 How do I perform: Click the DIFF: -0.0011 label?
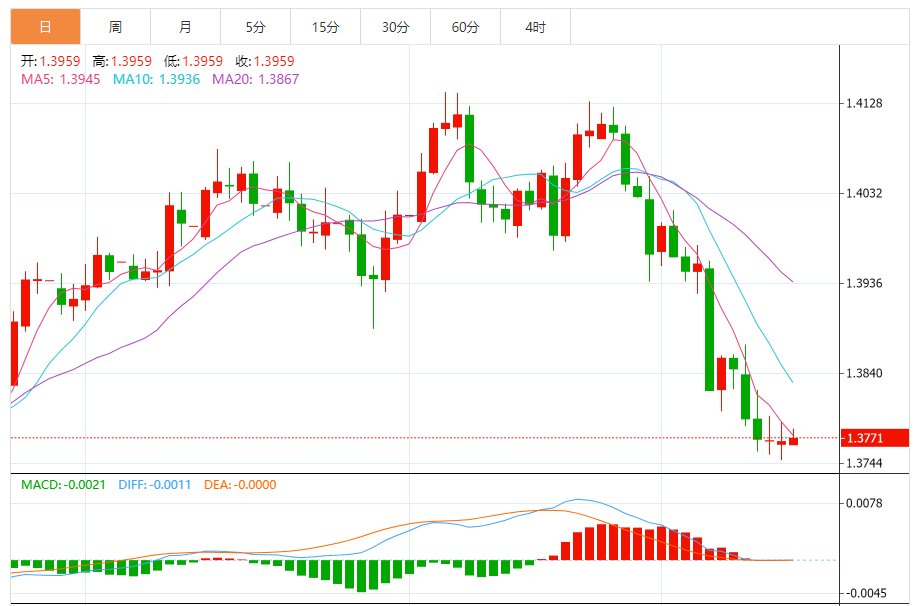[155, 485]
